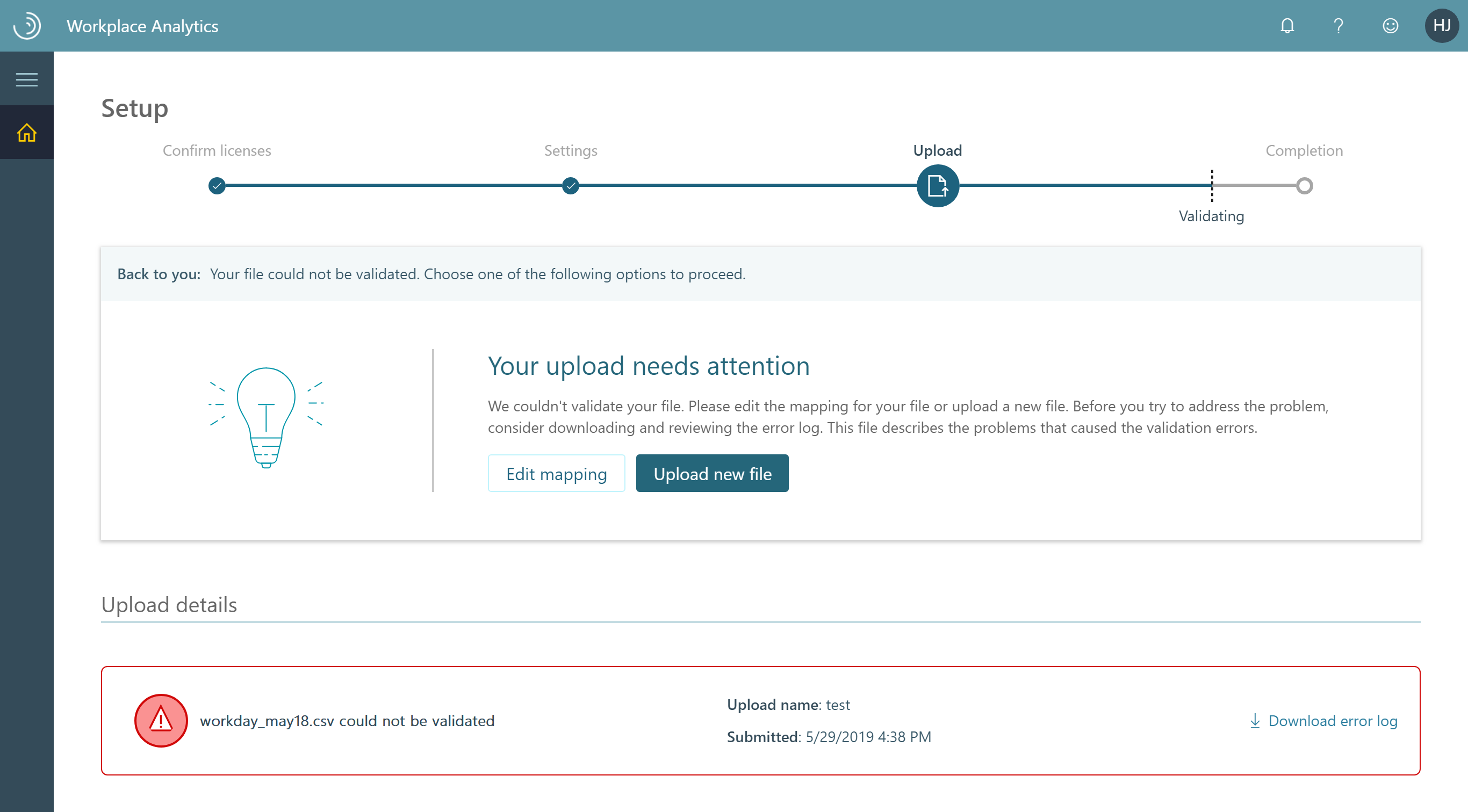The width and height of the screenshot is (1468, 812).
Task: Click the Upload new file button
Action: pyautogui.click(x=712, y=473)
